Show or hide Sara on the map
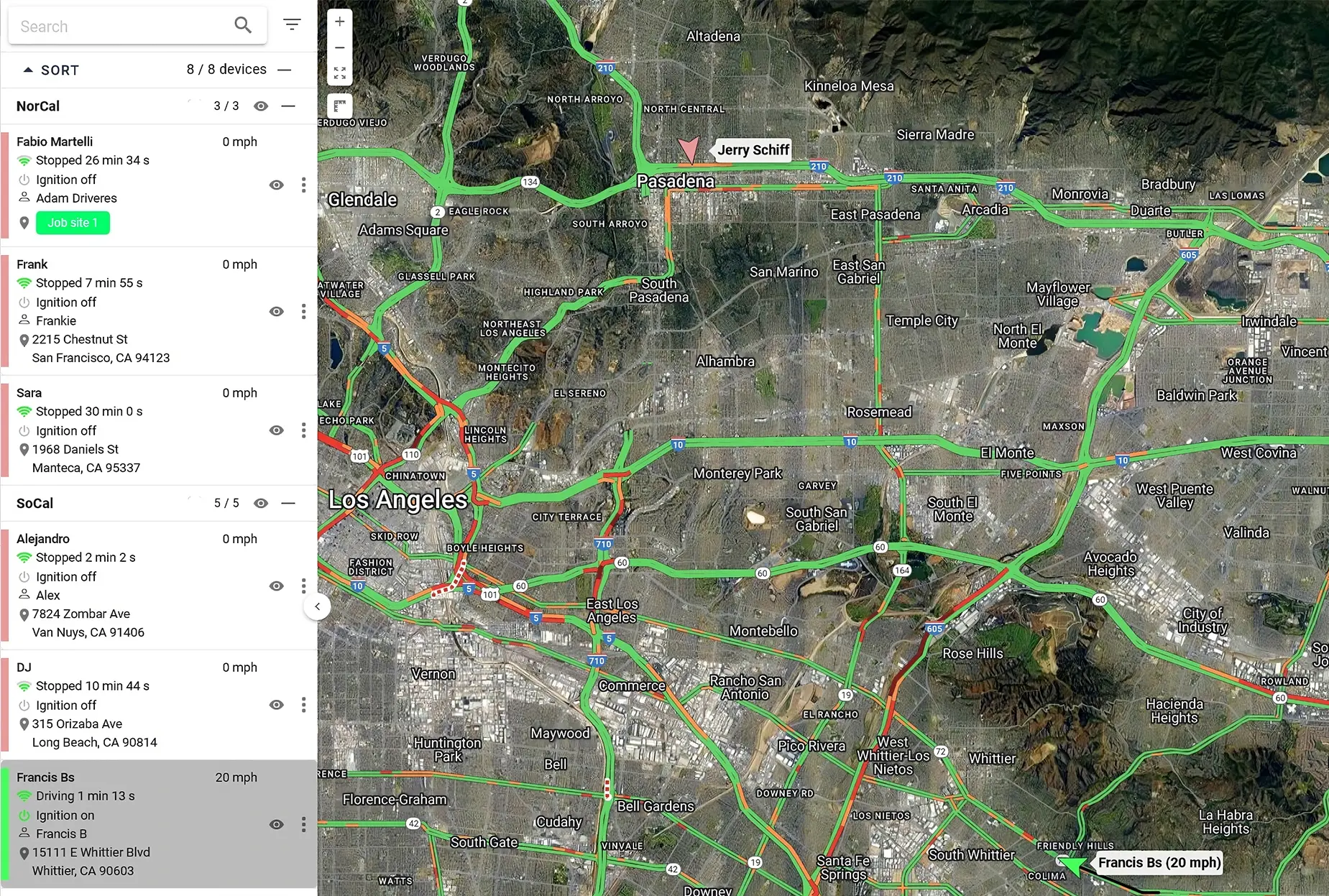Screen dimensions: 1329x896 click(x=276, y=430)
